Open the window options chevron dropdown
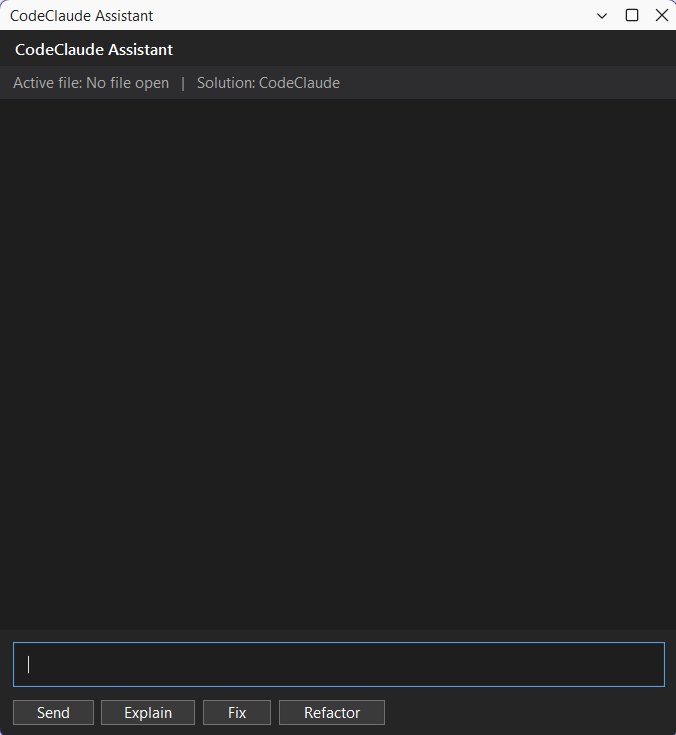Screen dimensions: 676x735 [602, 15]
